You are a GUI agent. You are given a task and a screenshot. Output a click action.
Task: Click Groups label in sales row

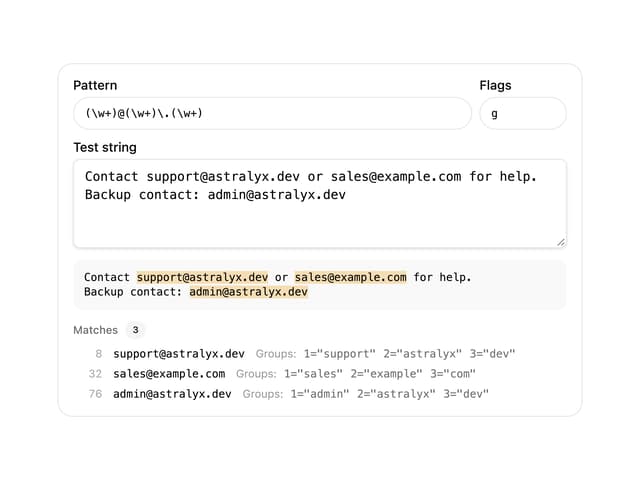tap(256, 373)
